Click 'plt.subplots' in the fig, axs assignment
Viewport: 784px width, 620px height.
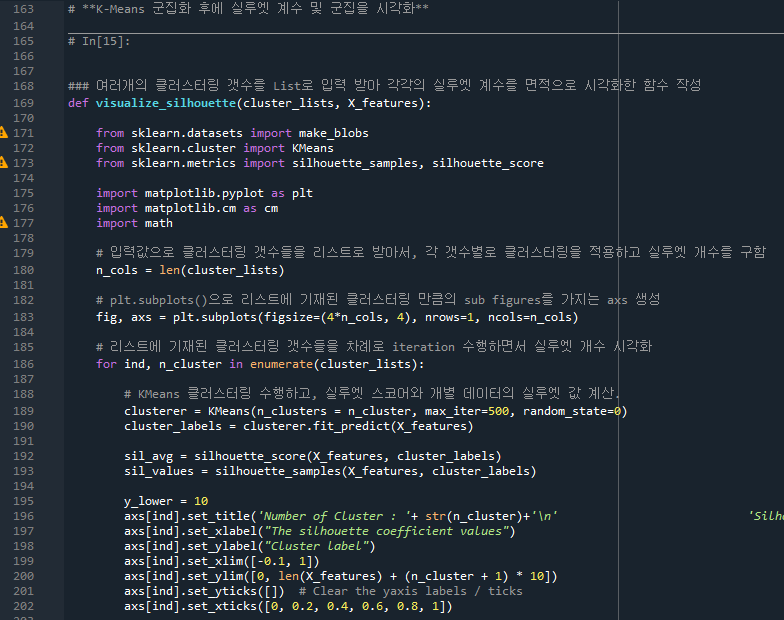point(214,317)
